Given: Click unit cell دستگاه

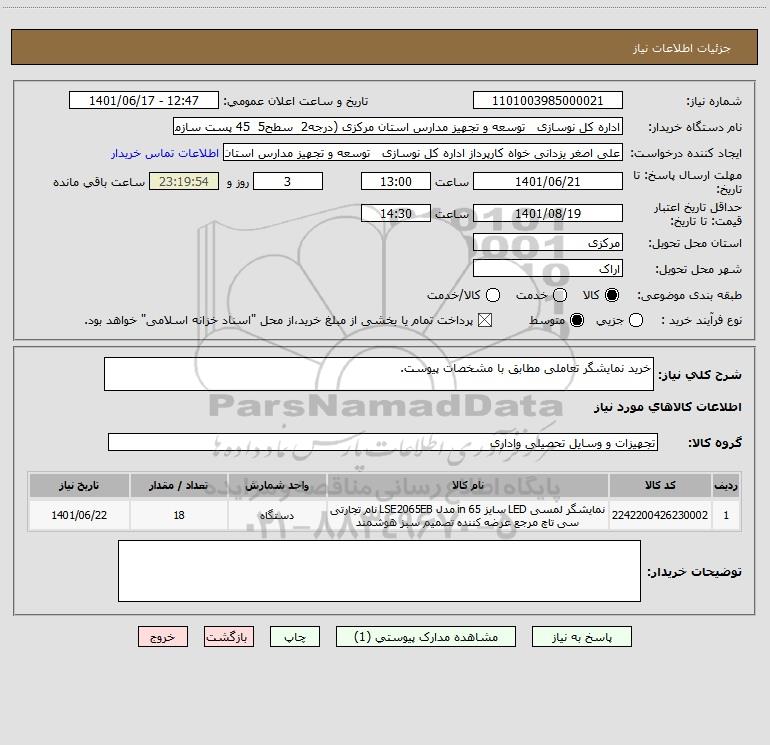Looking at the screenshot, I should [277, 515].
